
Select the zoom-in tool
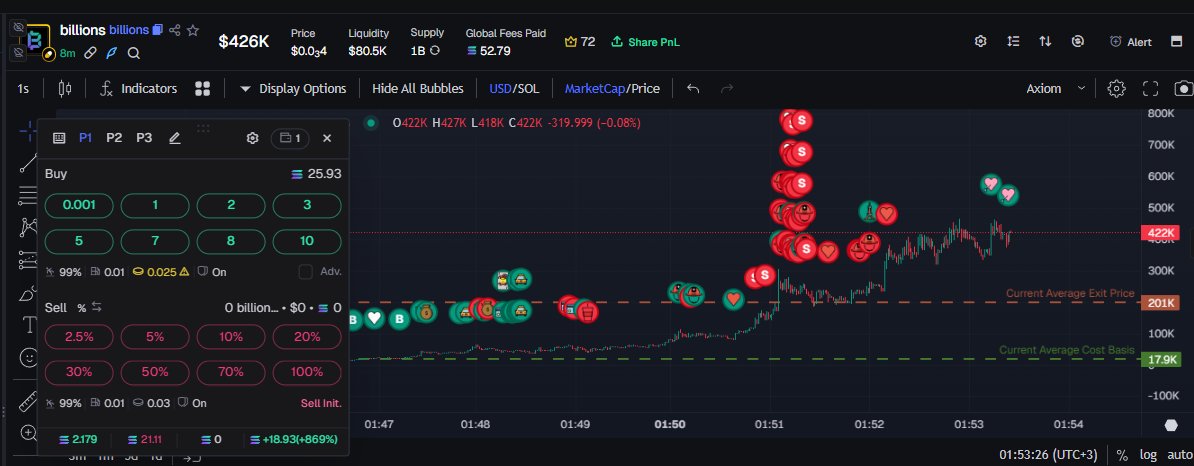click(x=28, y=433)
